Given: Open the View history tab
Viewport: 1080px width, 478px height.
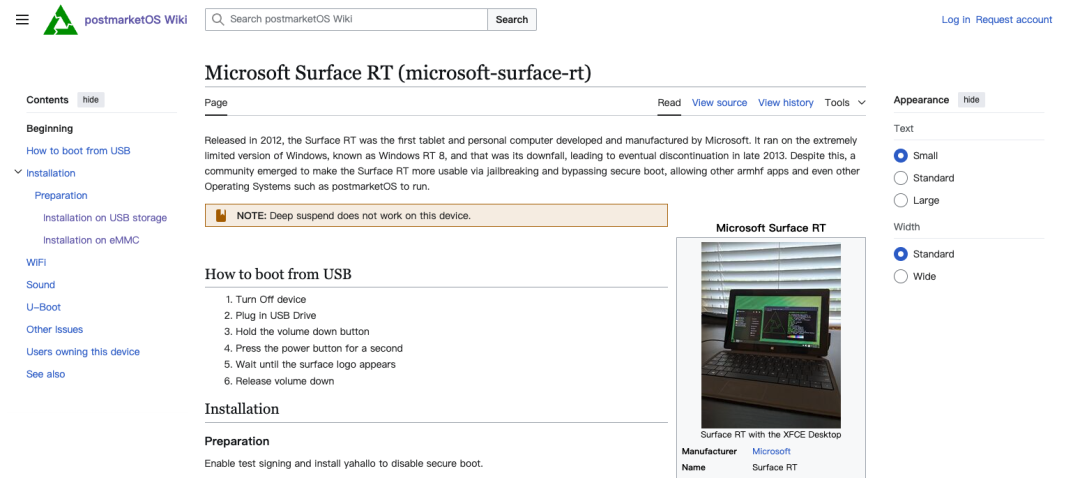Looking at the screenshot, I should pyautogui.click(x=785, y=103).
